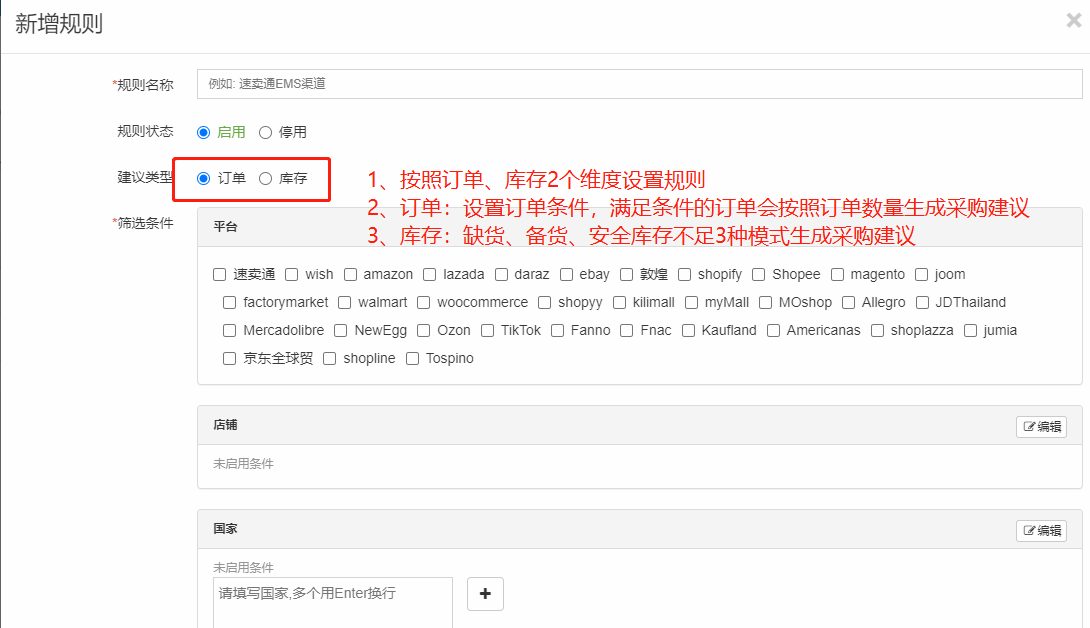Tick the Americanas checkbox
This screenshot has height=628, width=1090.
point(773,330)
